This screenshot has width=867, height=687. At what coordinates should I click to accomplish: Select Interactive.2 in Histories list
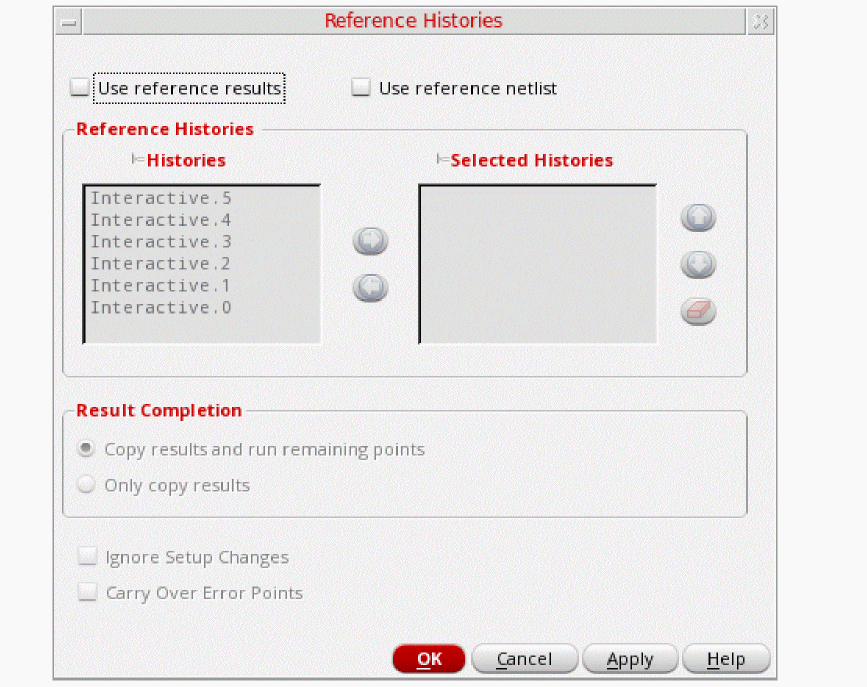[161, 264]
